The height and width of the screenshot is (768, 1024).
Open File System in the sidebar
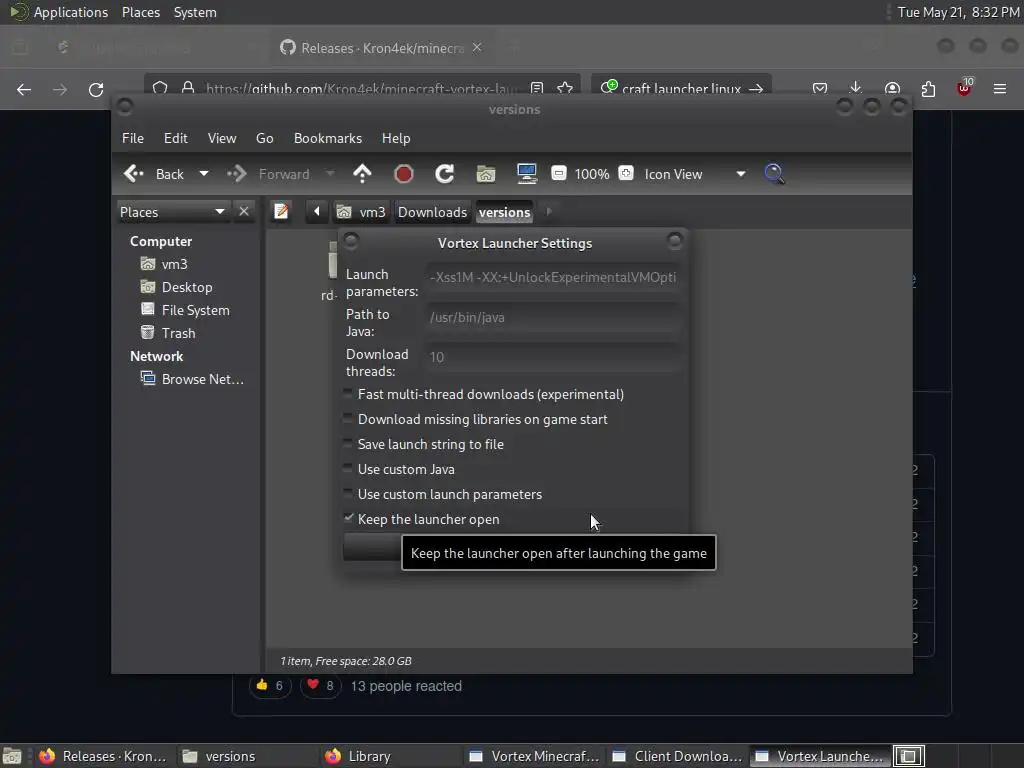[185, 310]
